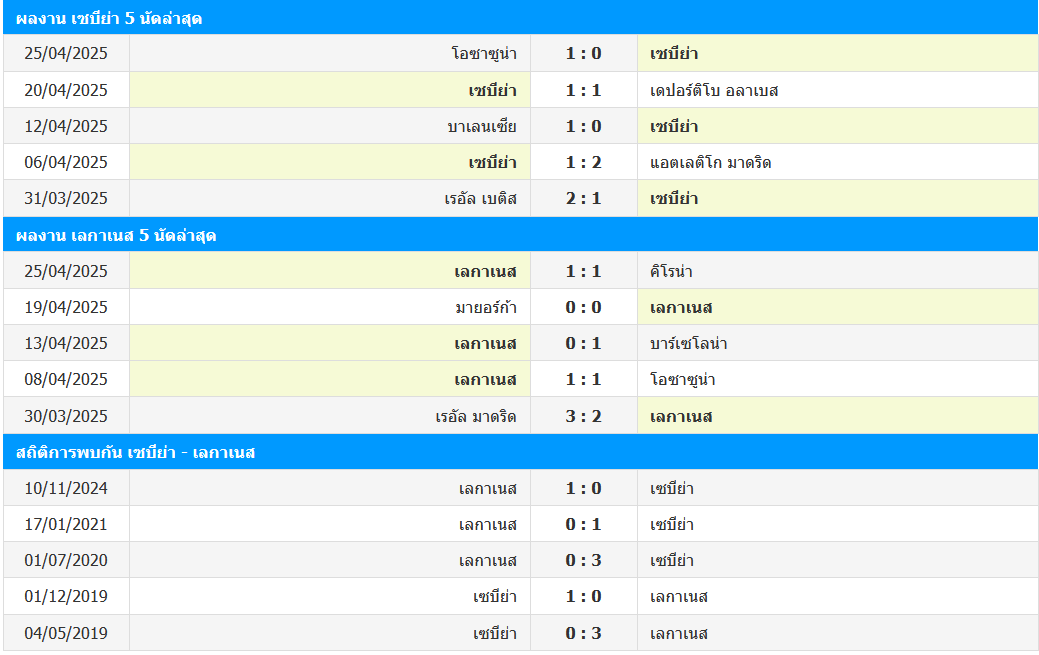Image resolution: width=1039 pixels, height=655 pixels.
Task: Click the date 17/01/2021
Action: point(66,524)
